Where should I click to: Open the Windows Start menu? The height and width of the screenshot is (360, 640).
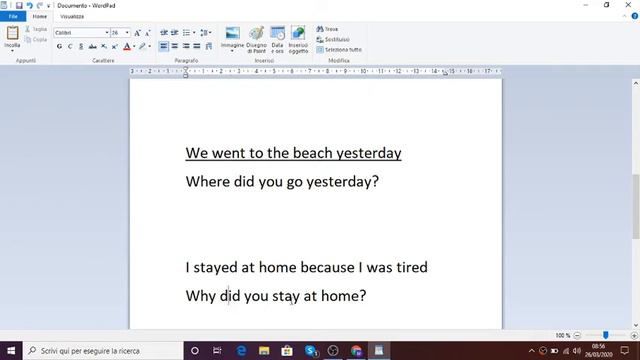[x=11, y=351]
